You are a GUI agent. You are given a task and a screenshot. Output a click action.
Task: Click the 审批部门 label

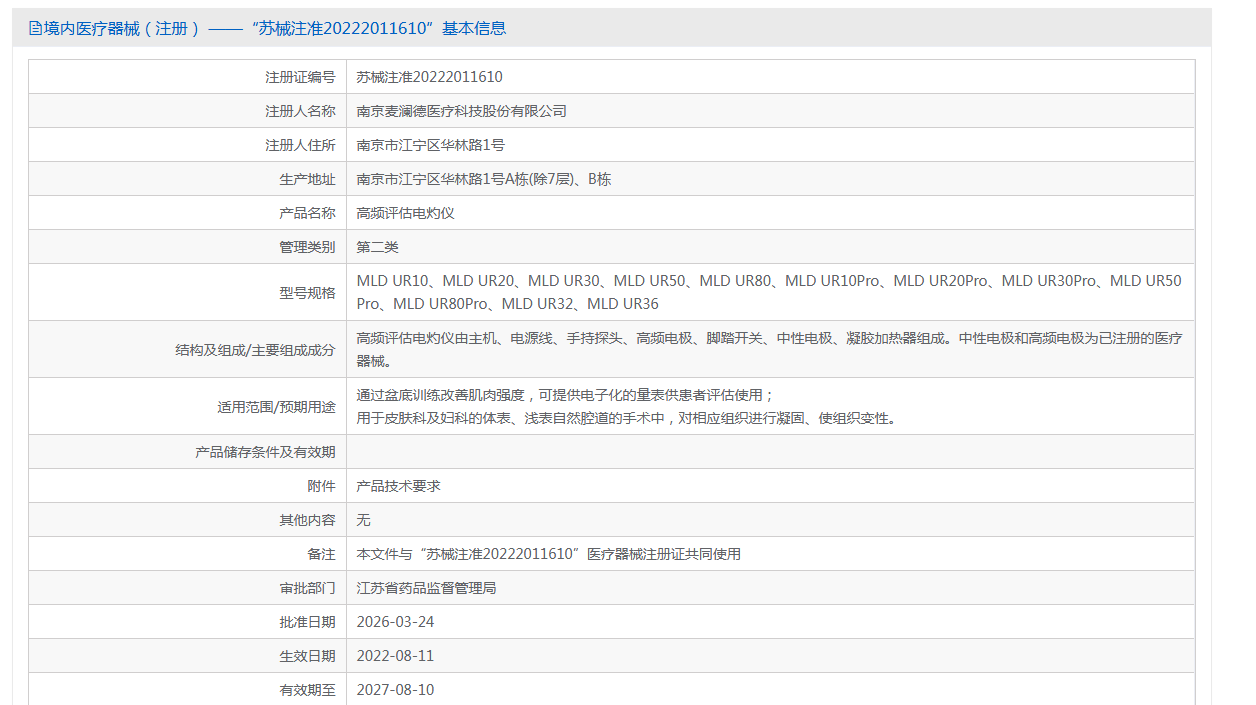[307, 588]
